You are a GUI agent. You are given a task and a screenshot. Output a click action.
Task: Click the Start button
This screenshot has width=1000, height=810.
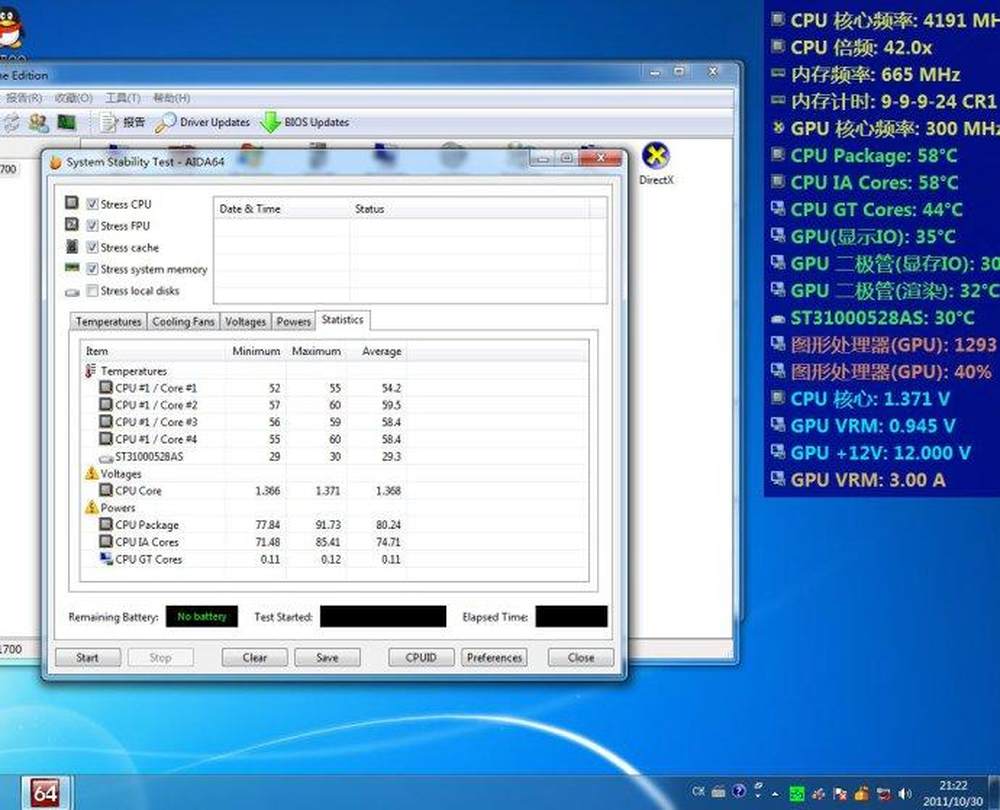[x=87, y=658]
